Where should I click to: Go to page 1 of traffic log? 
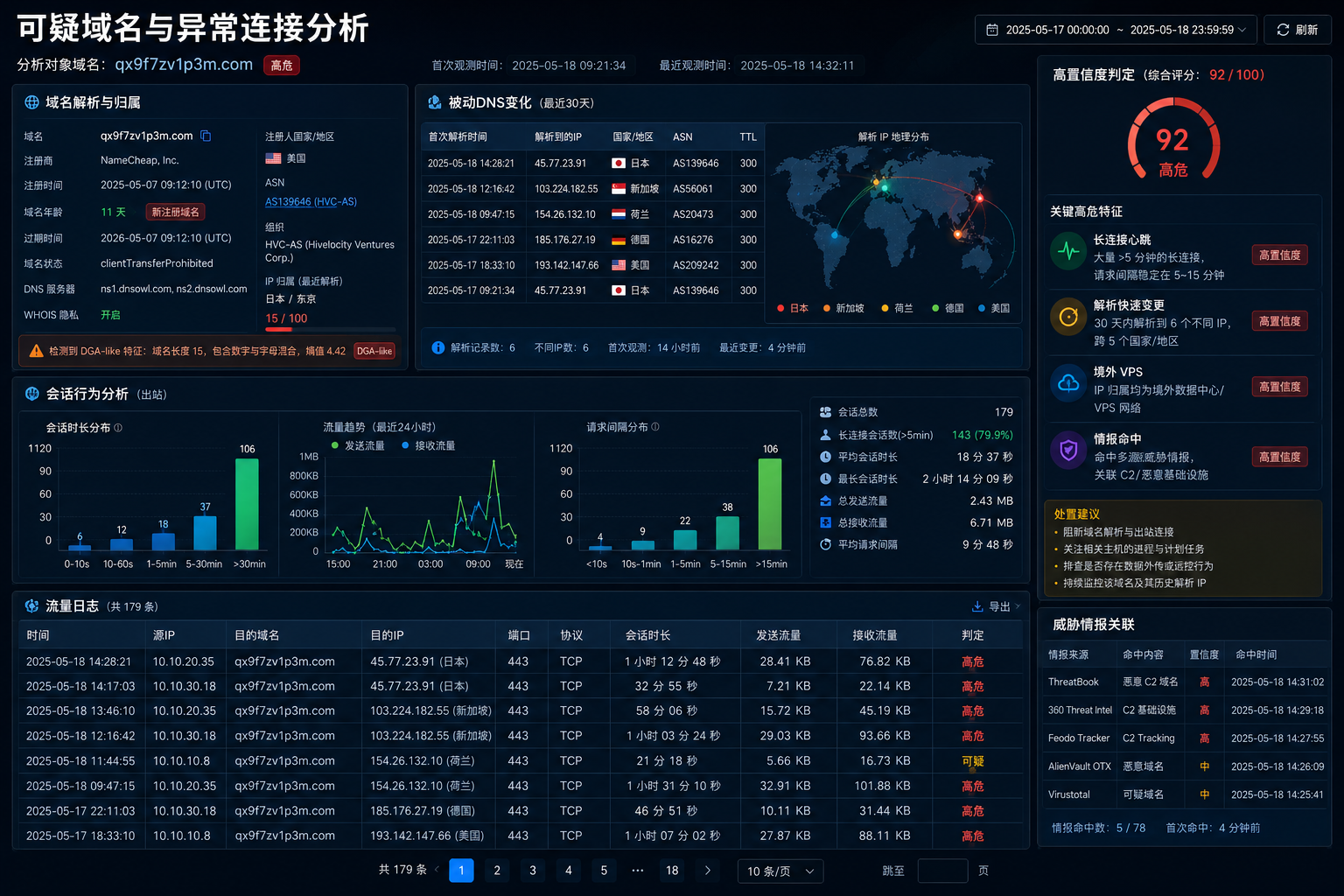click(x=461, y=871)
